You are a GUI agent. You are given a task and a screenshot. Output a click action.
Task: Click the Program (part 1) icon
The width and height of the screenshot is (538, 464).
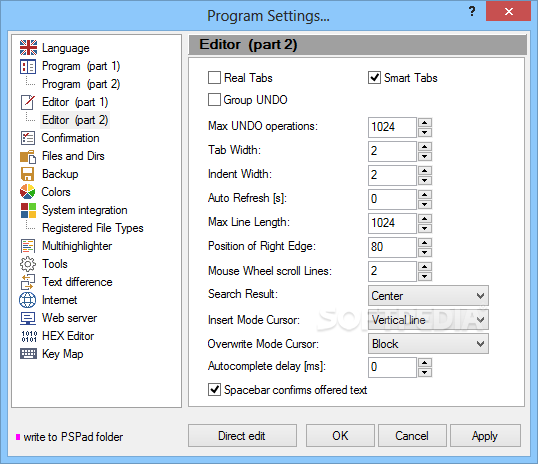point(28,66)
